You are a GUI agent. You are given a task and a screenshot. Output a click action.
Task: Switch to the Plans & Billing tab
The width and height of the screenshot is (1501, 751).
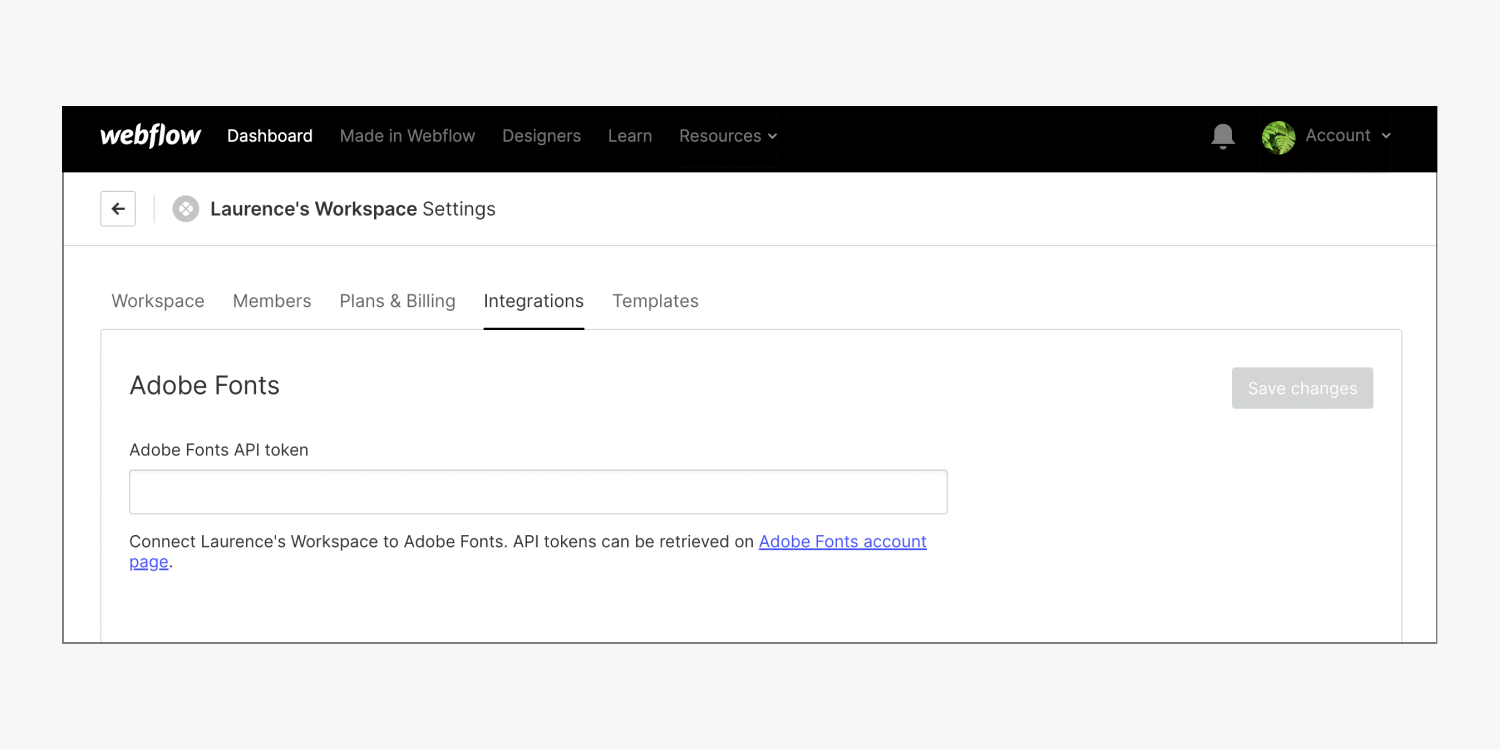click(397, 301)
